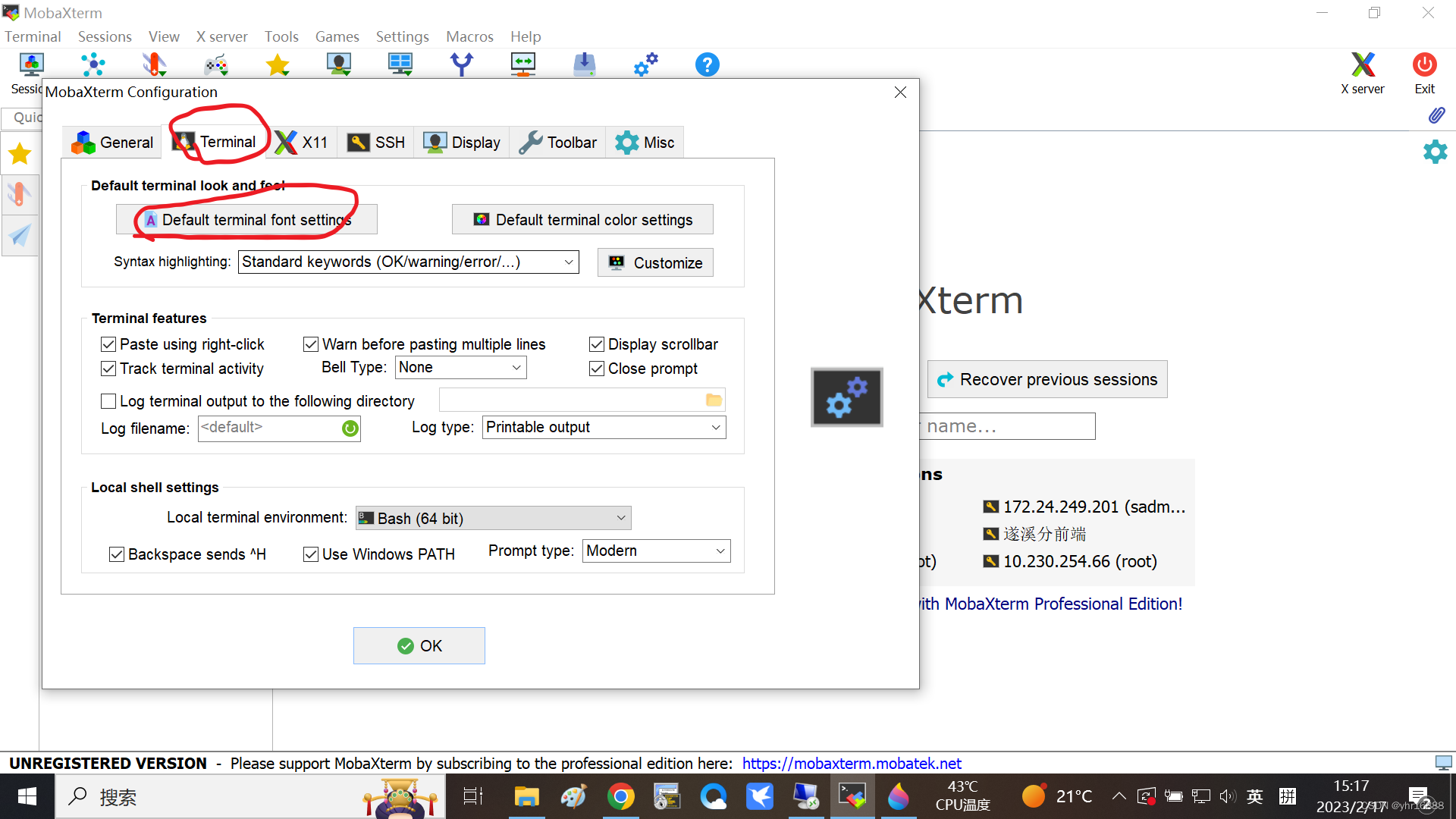Toggle Display scrollbar checkbox

(x=597, y=344)
